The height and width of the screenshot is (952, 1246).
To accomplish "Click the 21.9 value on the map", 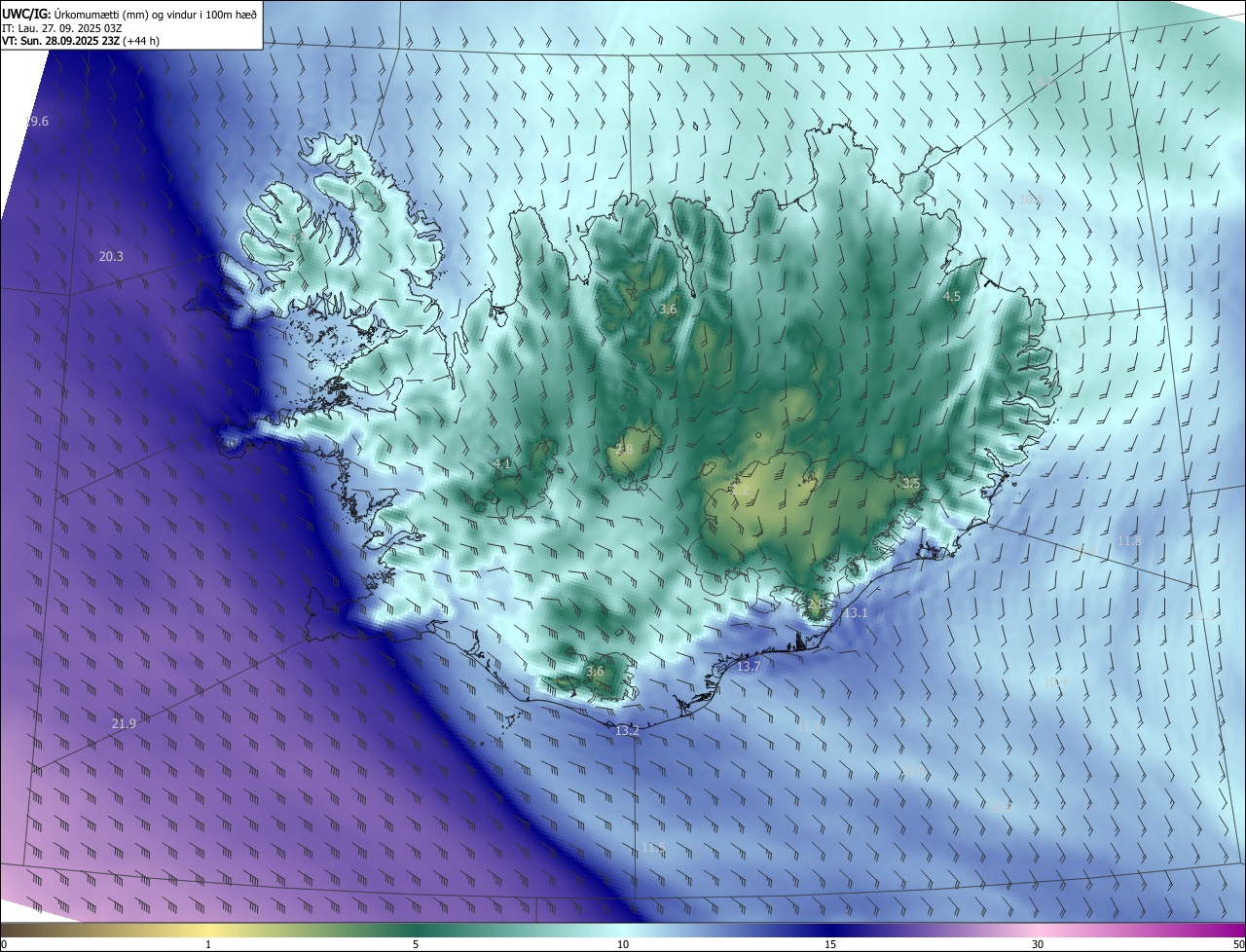I will pos(124,723).
